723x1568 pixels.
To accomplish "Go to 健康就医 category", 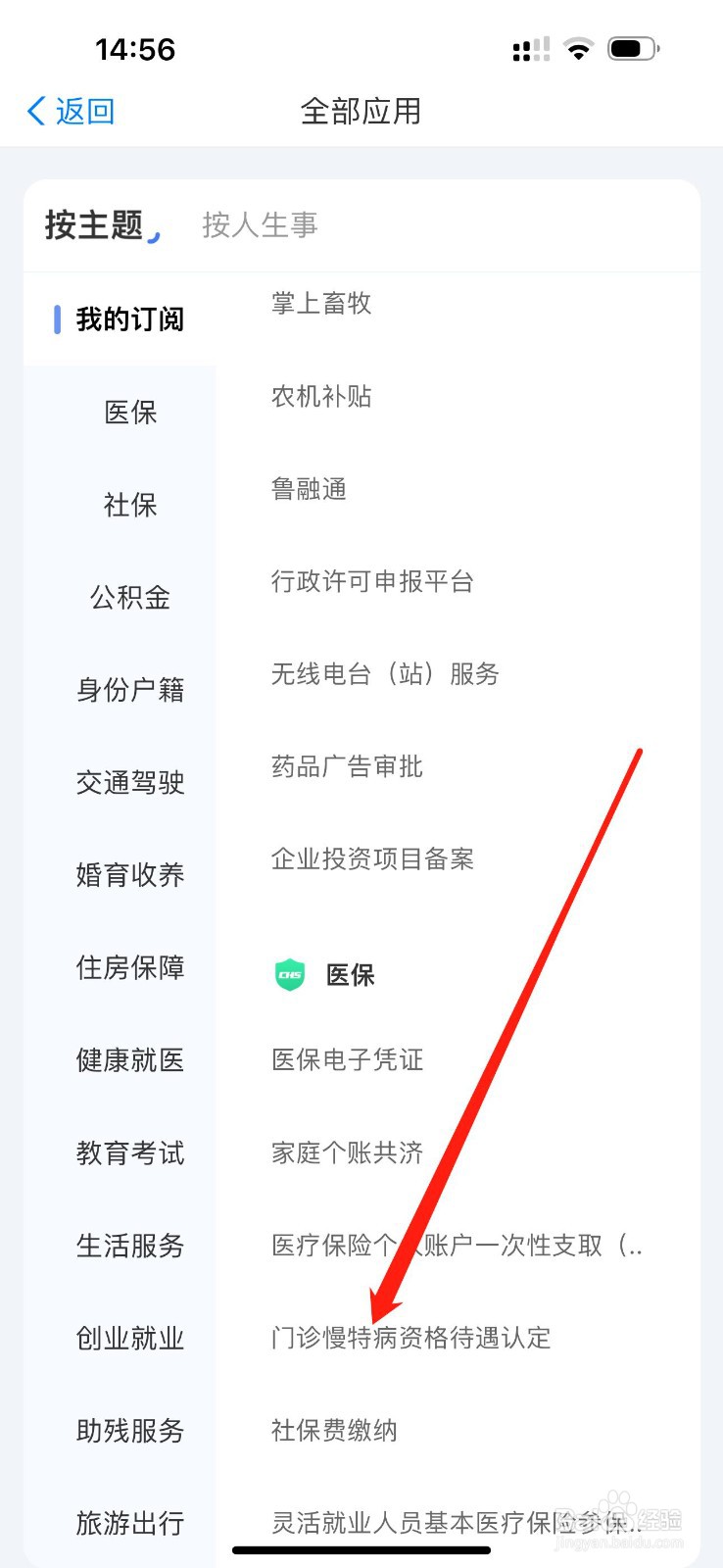I will tap(130, 1060).
